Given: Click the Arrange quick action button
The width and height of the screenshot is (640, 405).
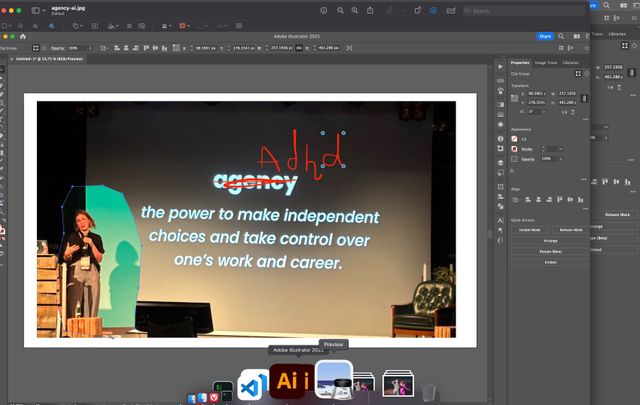Looking at the screenshot, I should coord(551,241).
